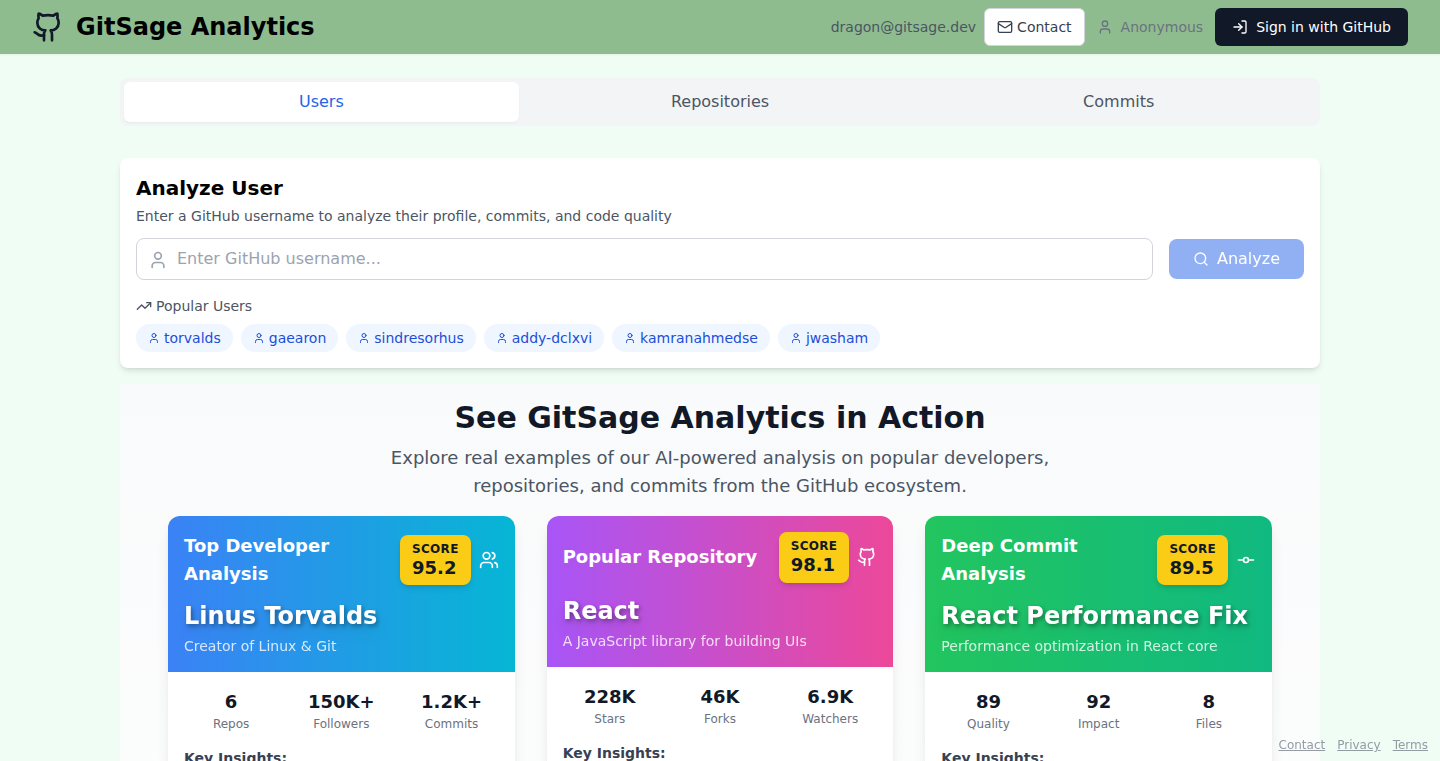Open the footer Terms link
Screen dimensions: 1440x761
[x=1410, y=745]
